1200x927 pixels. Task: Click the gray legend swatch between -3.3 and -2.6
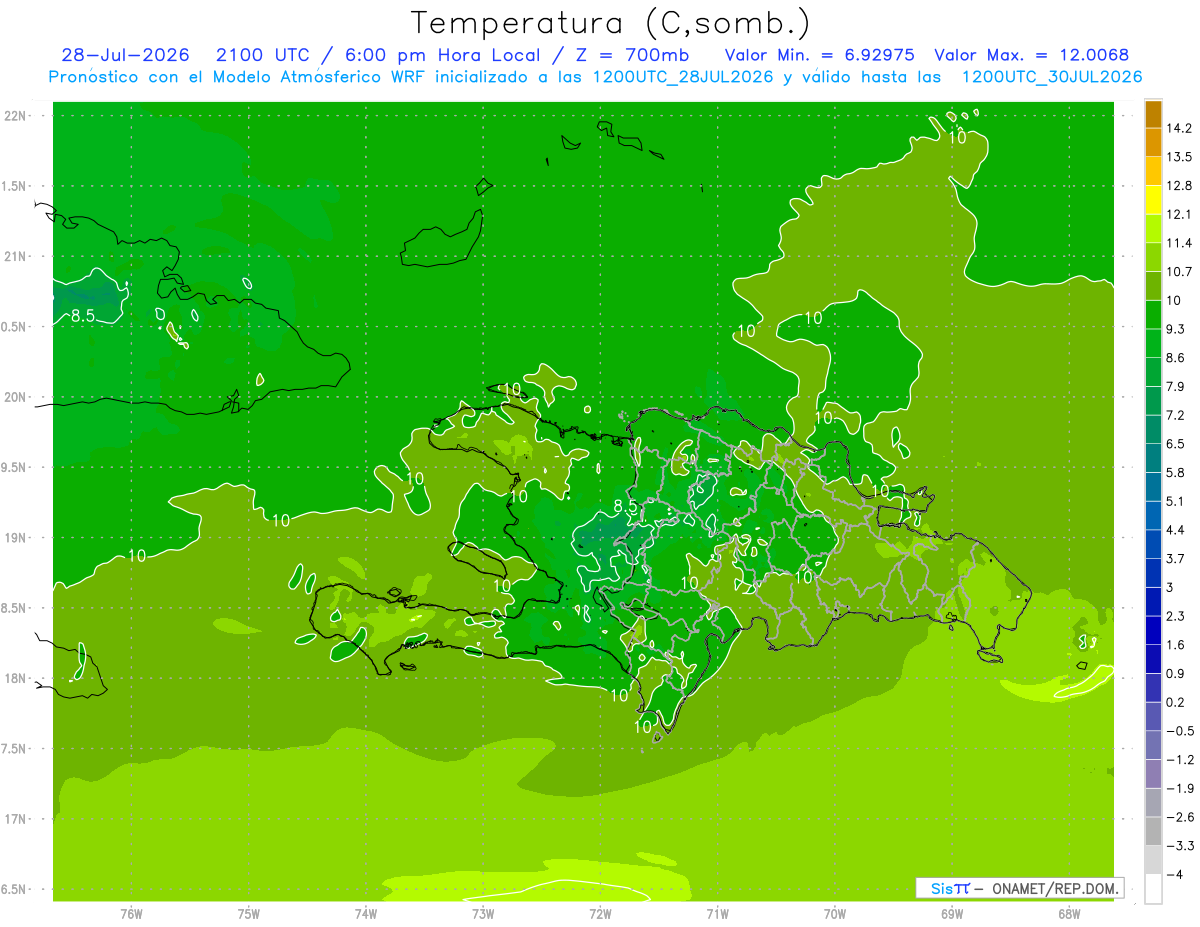tap(1153, 831)
